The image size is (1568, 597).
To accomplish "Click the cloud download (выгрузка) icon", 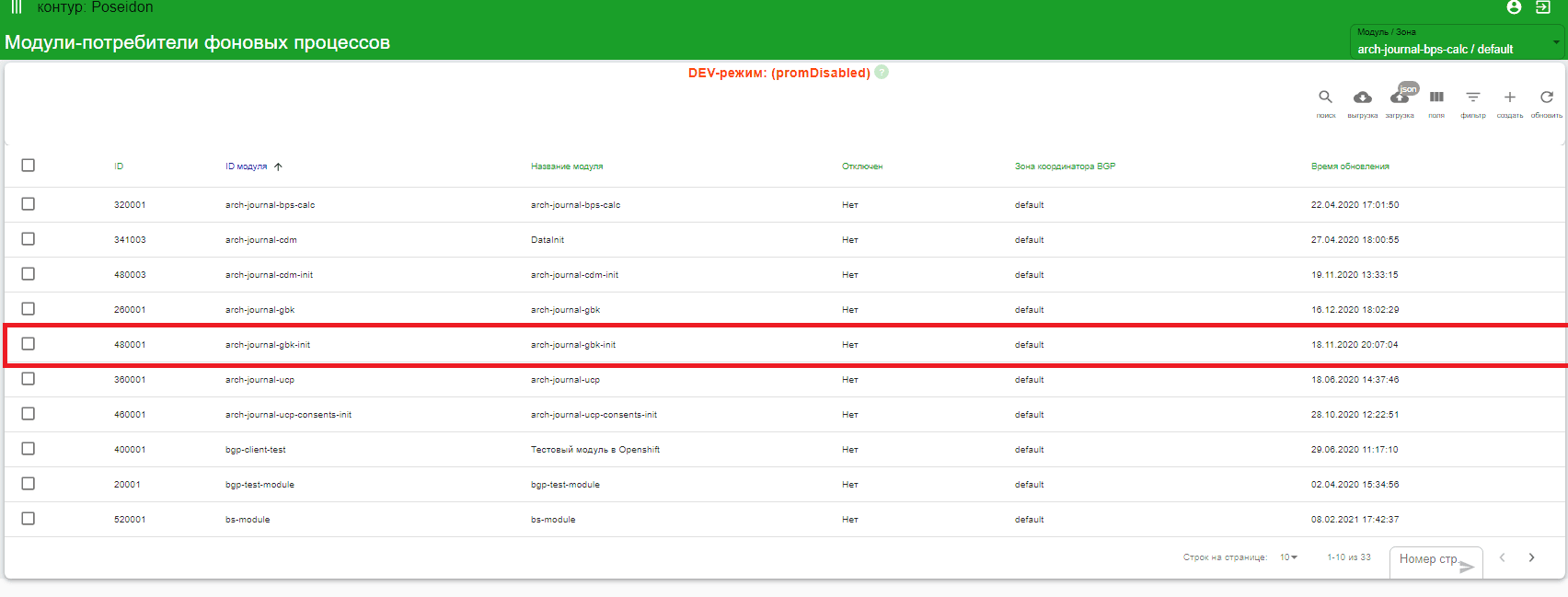I will (1362, 98).
